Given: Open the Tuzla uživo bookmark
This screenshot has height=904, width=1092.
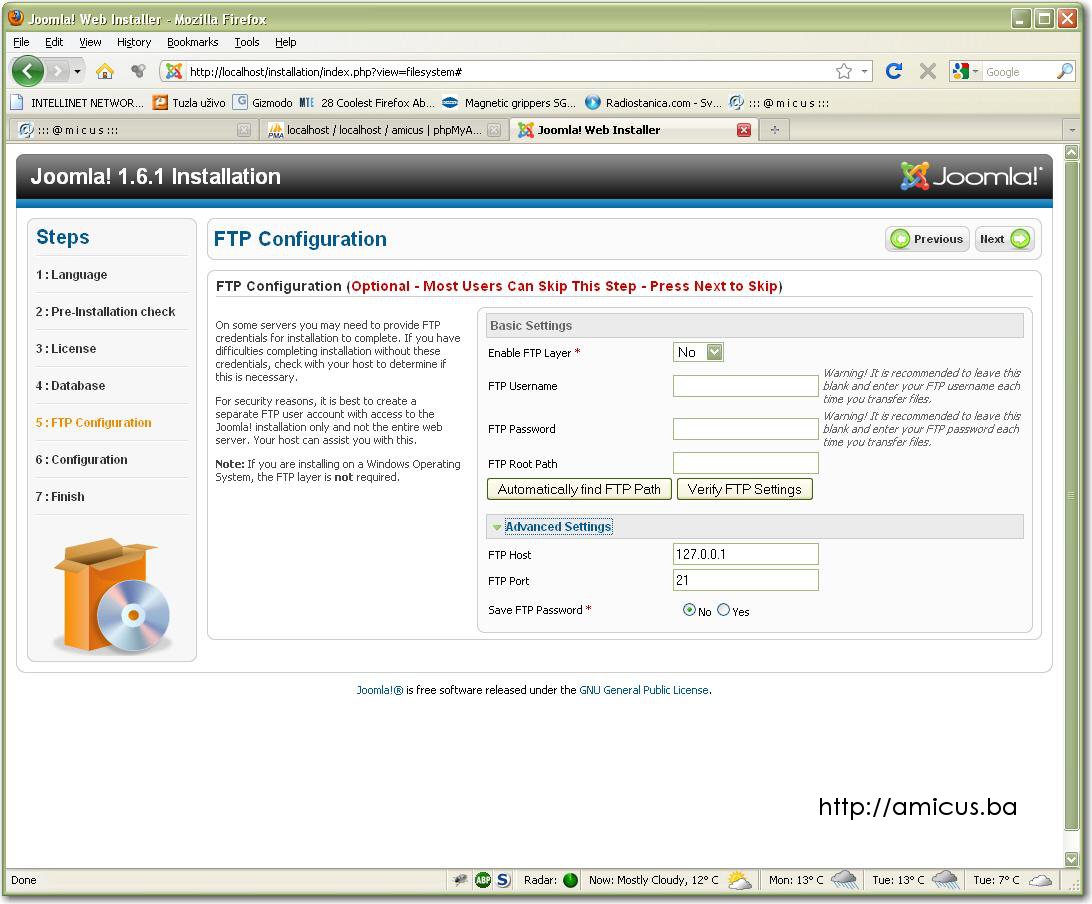Looking at the screenshot, I should click(189, 102).
